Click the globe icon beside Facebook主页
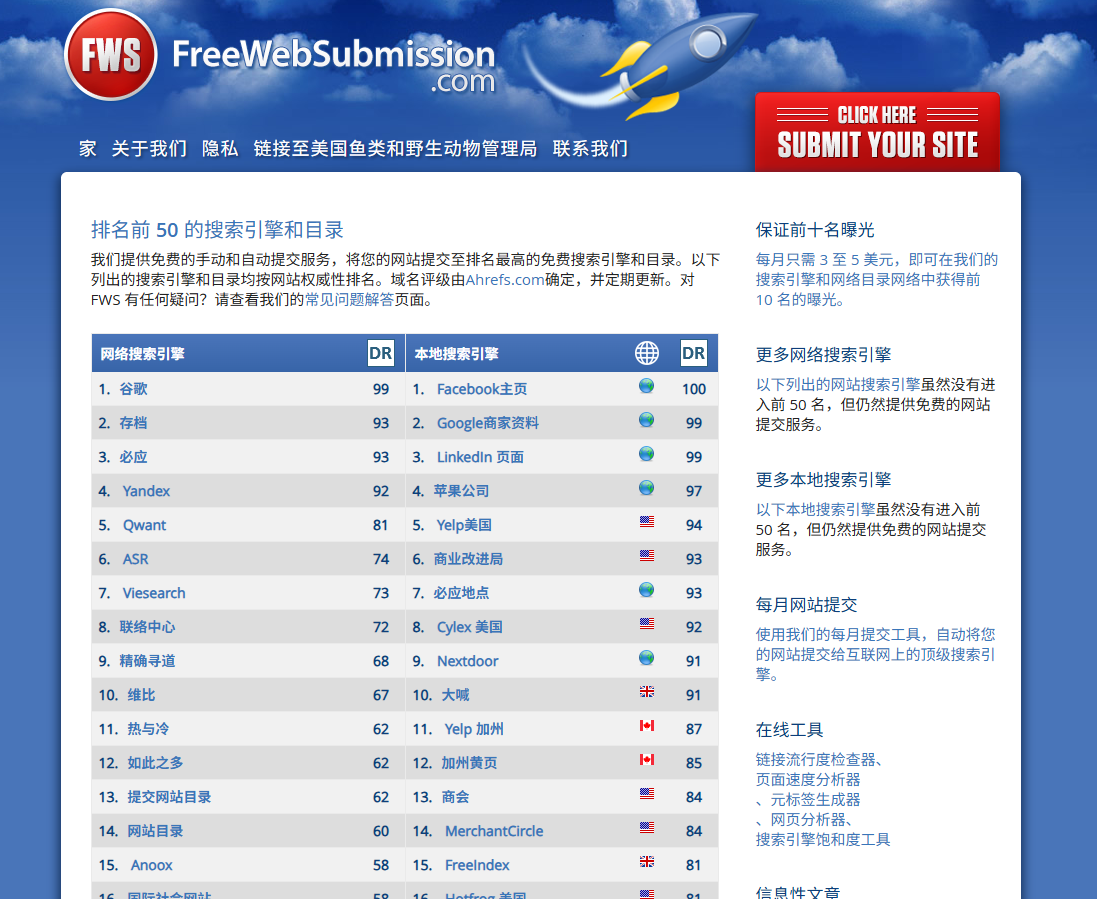The height and width of the screenshot is (899, 1097). (646, 385)
